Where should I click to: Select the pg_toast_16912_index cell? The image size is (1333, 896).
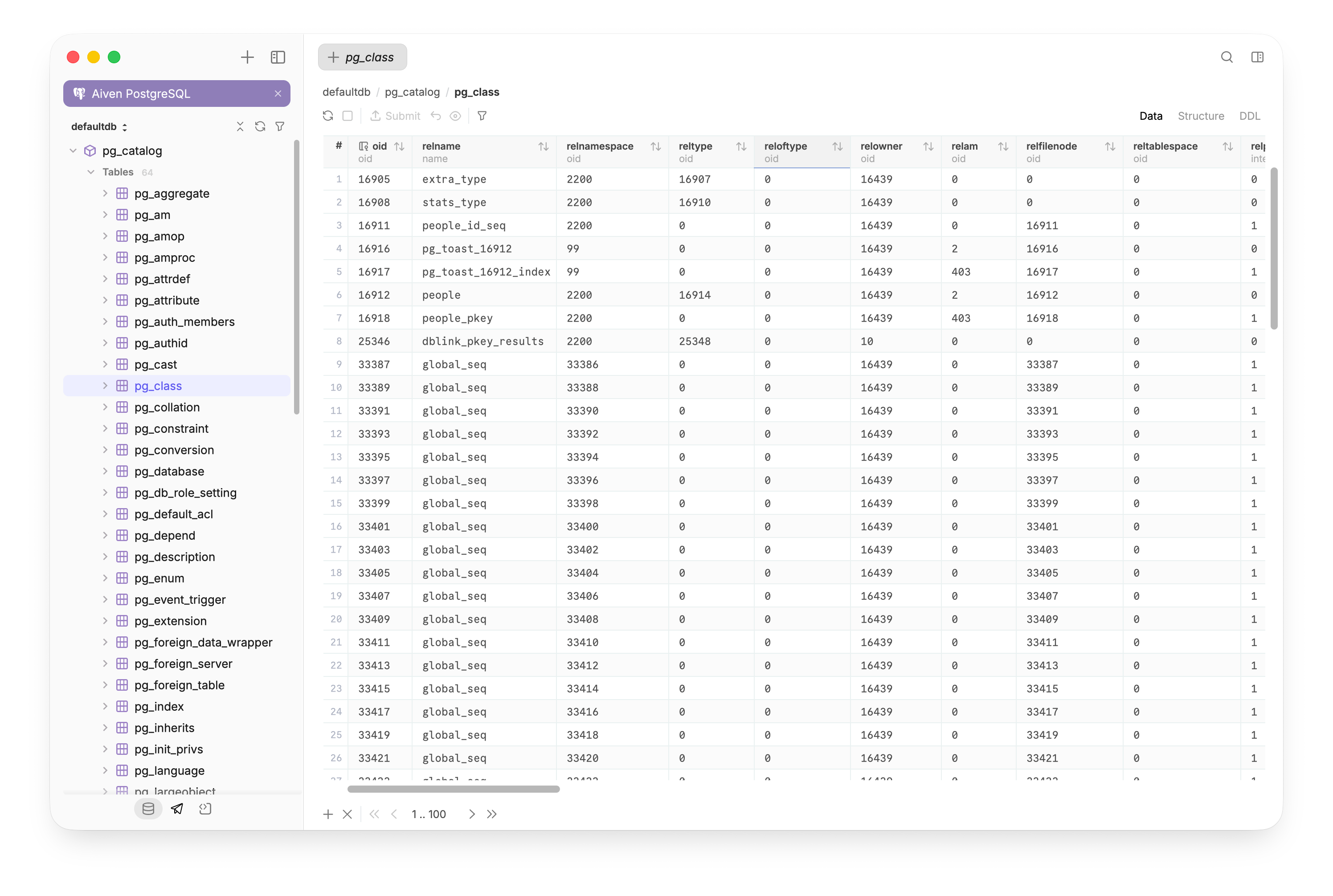484,272
